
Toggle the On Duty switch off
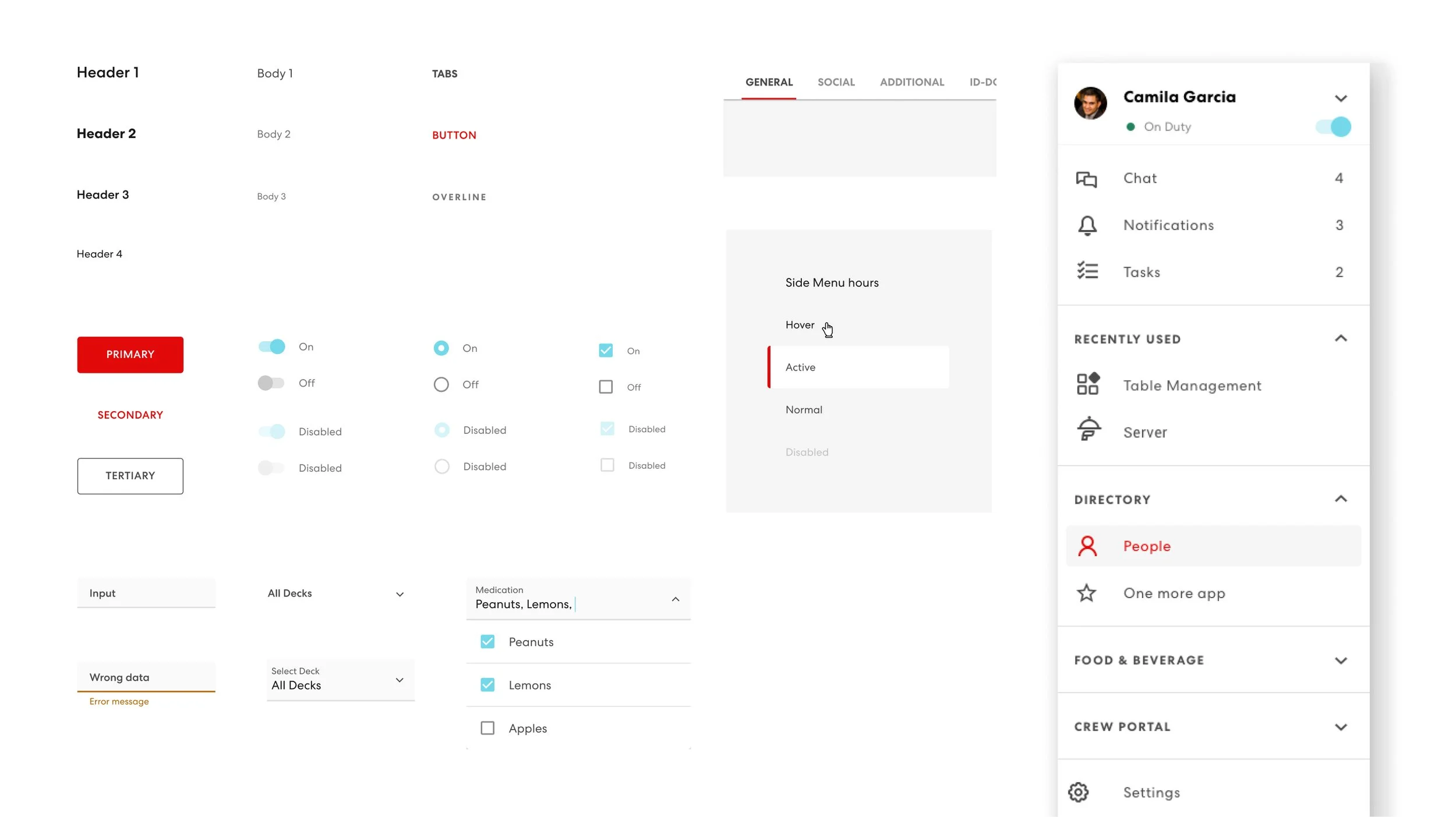1333,126
